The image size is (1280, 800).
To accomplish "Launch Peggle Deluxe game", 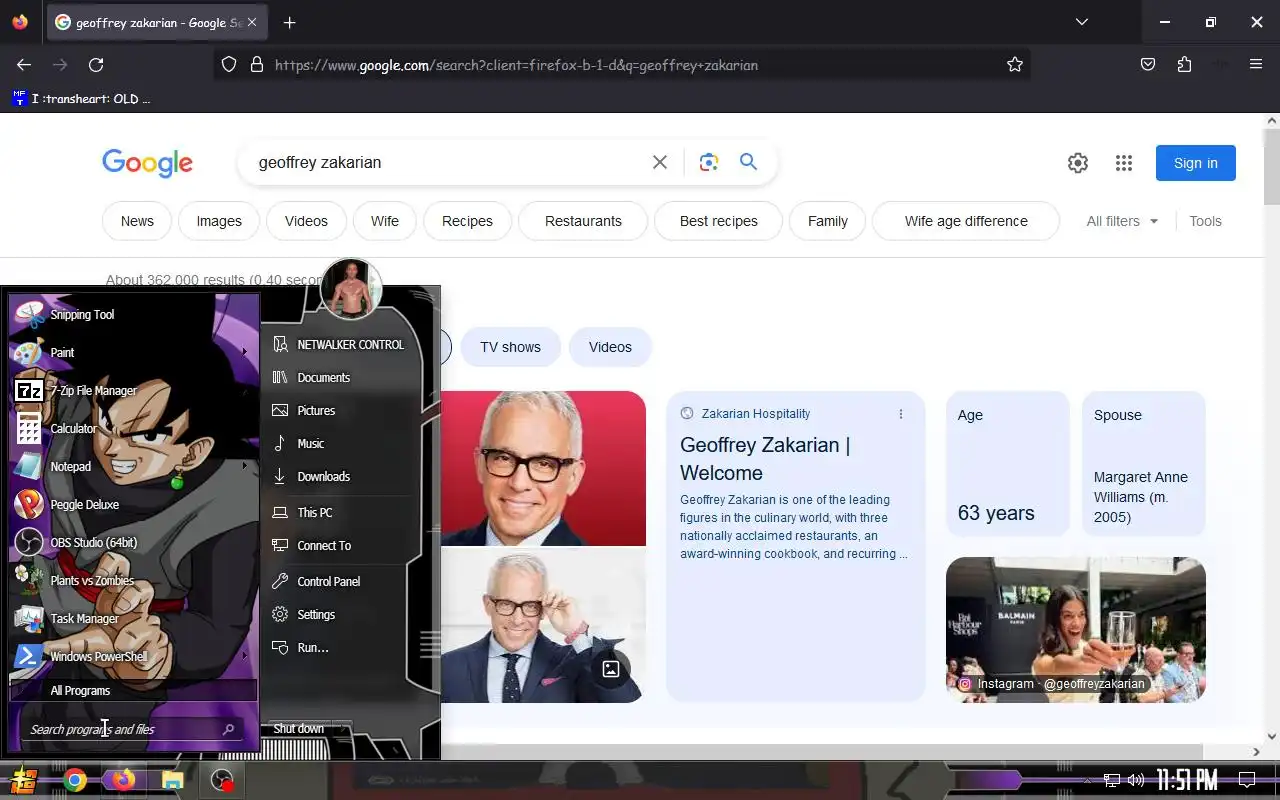I will [x=133, y=504].
